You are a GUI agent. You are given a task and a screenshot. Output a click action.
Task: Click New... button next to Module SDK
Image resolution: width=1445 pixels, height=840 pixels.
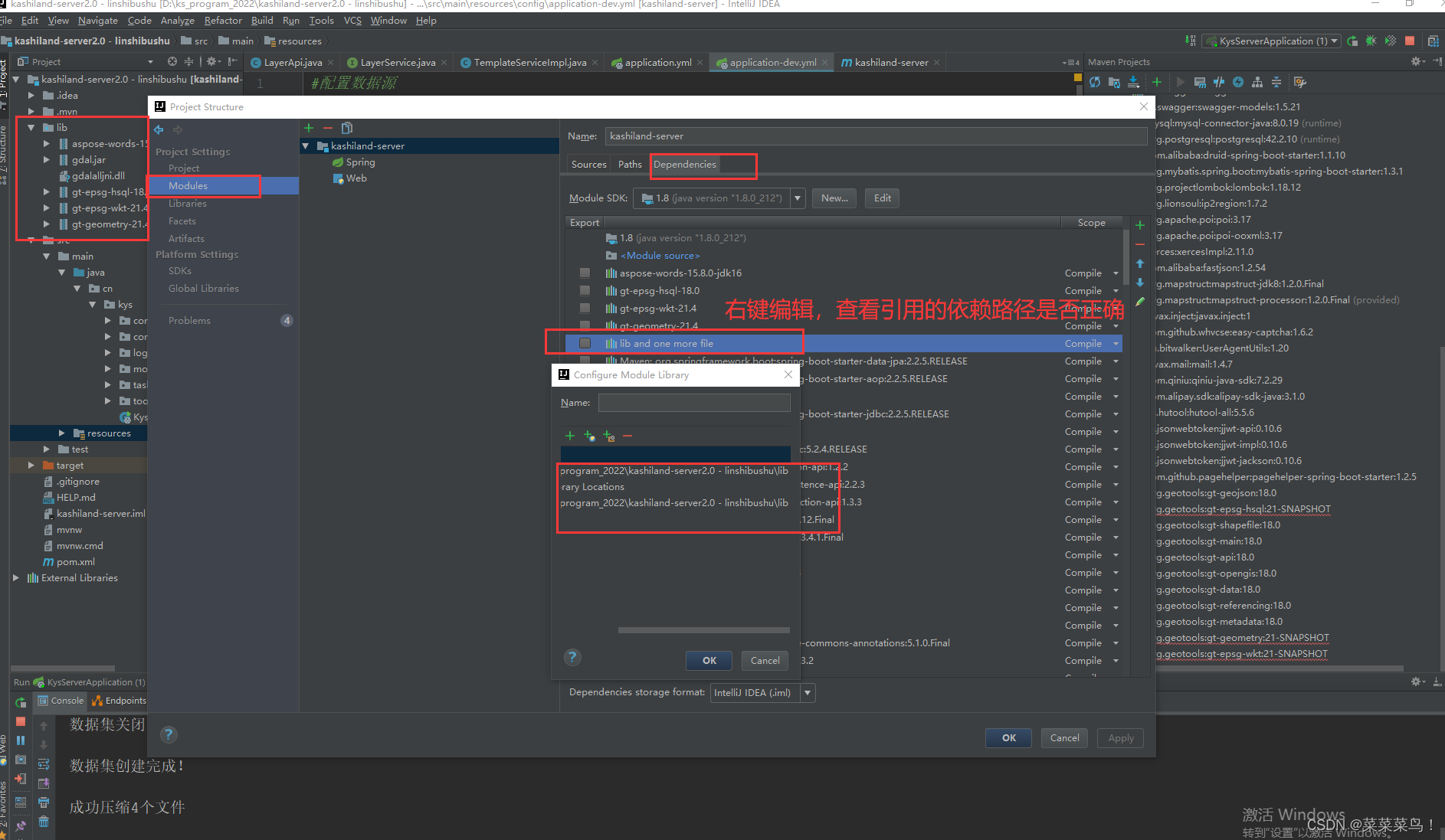(834, 198)
